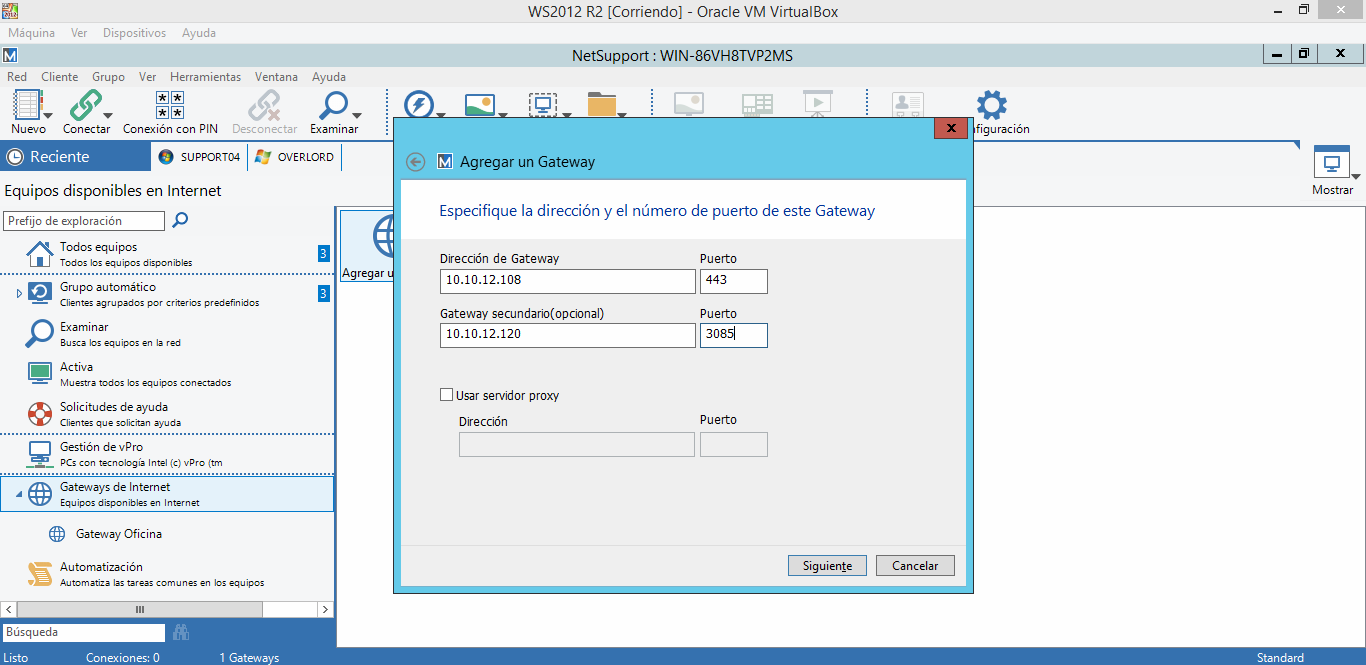Click "Conexiones: 0" in the status bar
Screen dimensions: 1366x665
(122, 658)
